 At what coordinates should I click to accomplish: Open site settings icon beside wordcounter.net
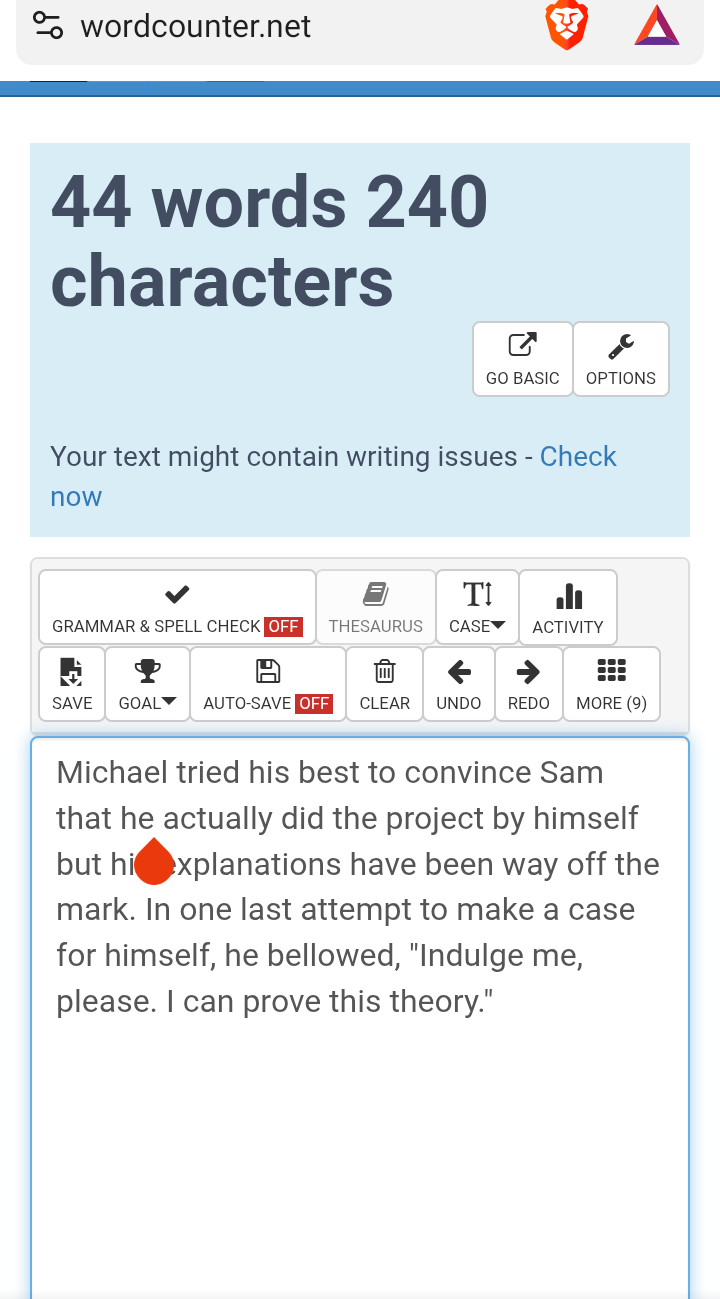(47, 25)
